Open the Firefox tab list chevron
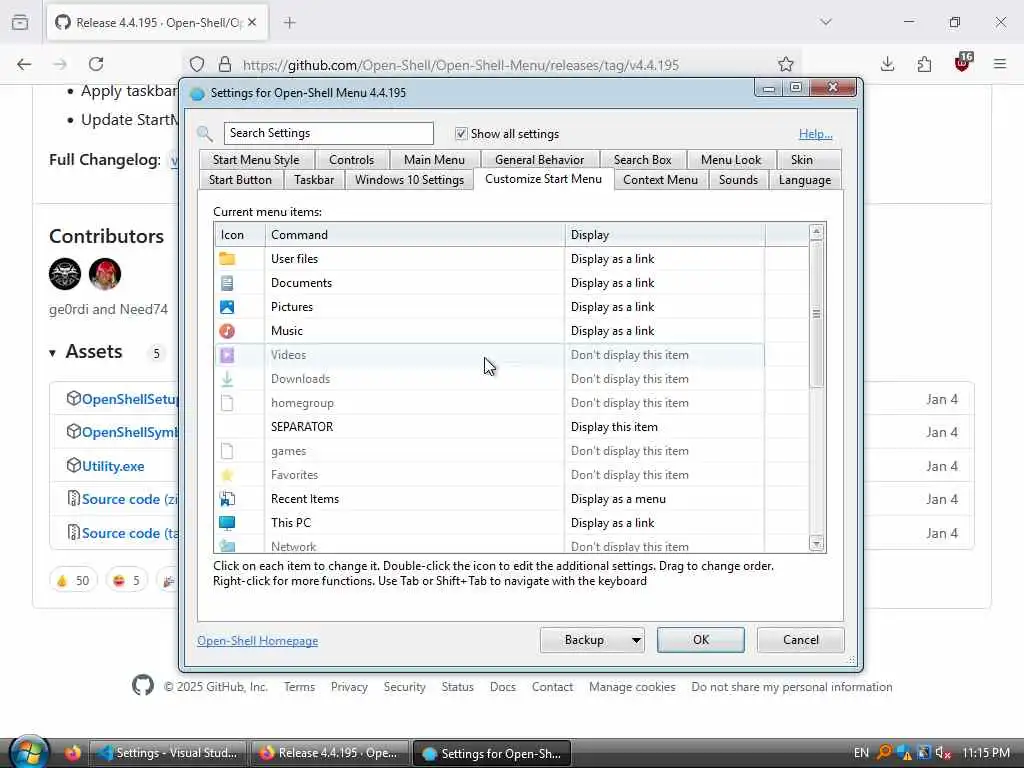 [826, 22]
